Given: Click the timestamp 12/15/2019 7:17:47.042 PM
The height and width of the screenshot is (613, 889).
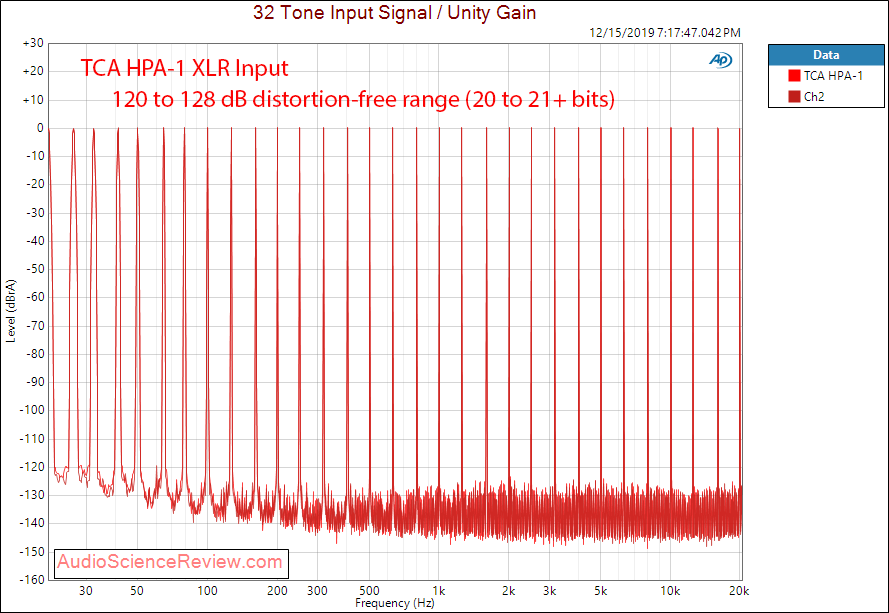Looking at the screenshot, I should click(x=665, y=33).
